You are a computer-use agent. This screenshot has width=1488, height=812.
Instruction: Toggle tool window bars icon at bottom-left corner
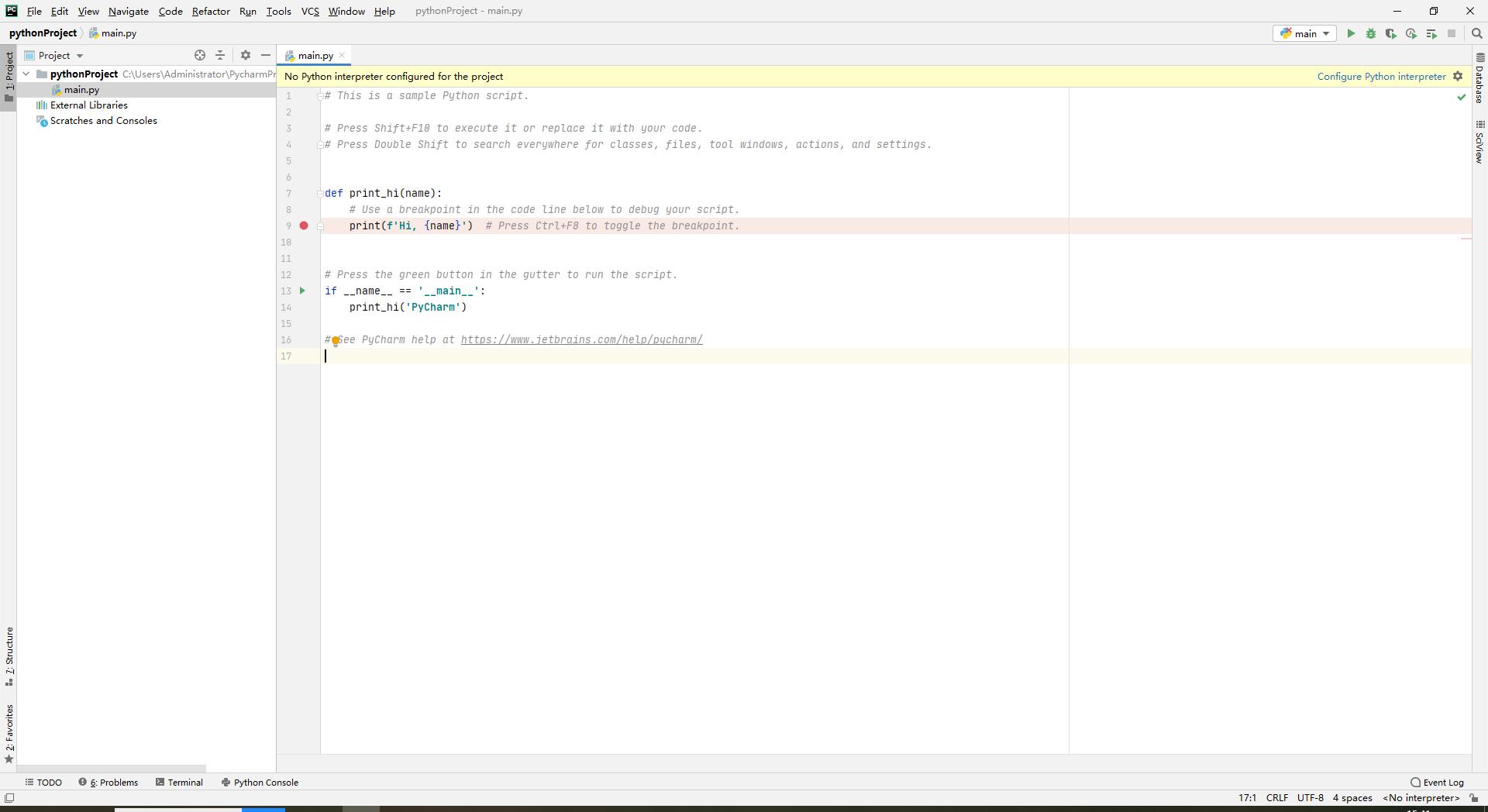pos(9,798)
